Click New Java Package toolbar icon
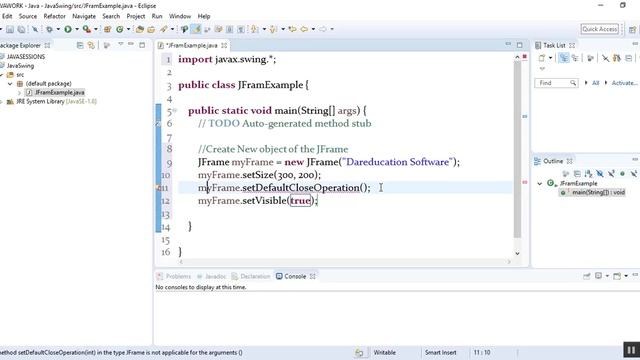640x360 pixels. coord(107,29)
